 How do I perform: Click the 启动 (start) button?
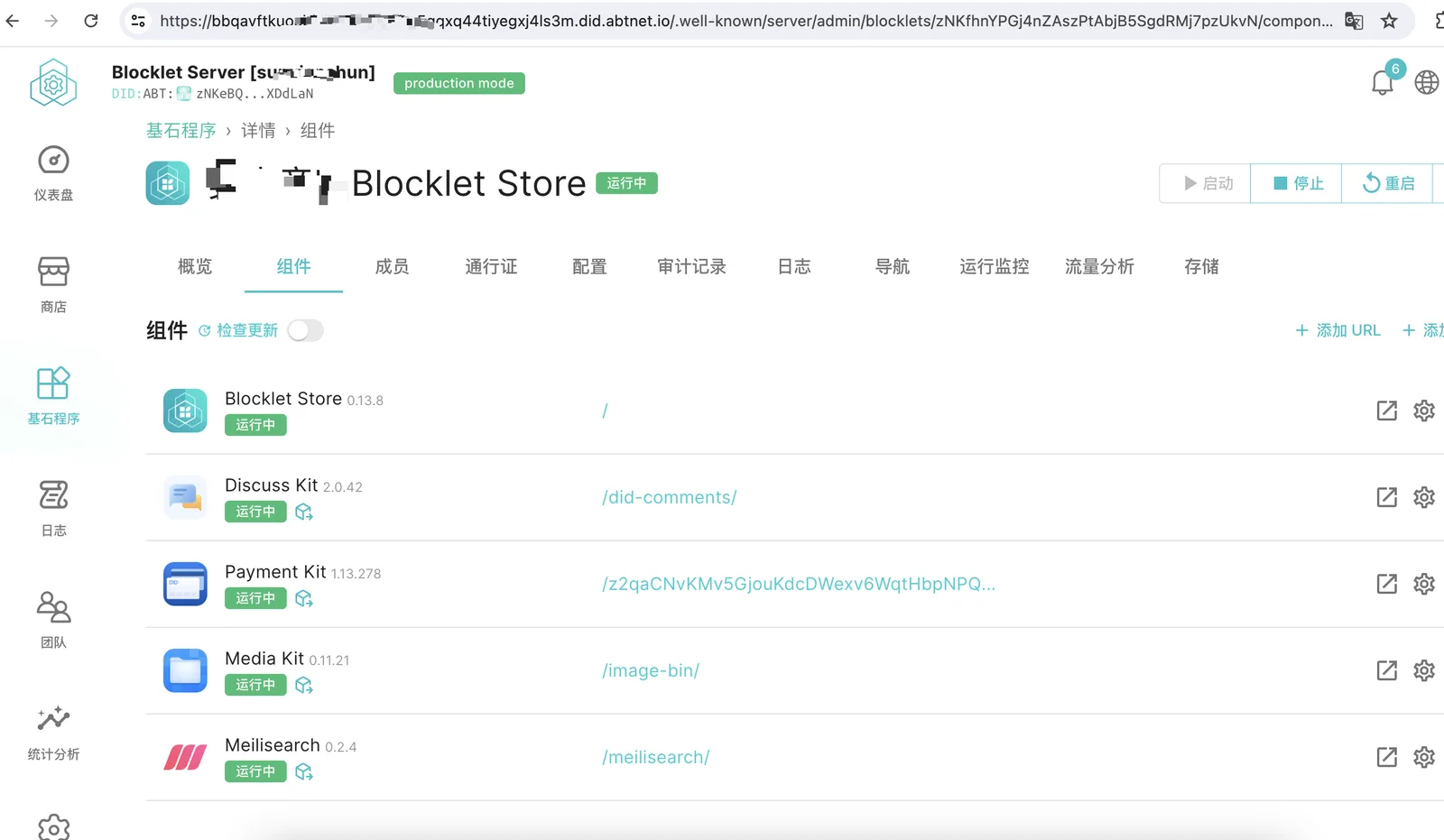(x=1206, y=184)
